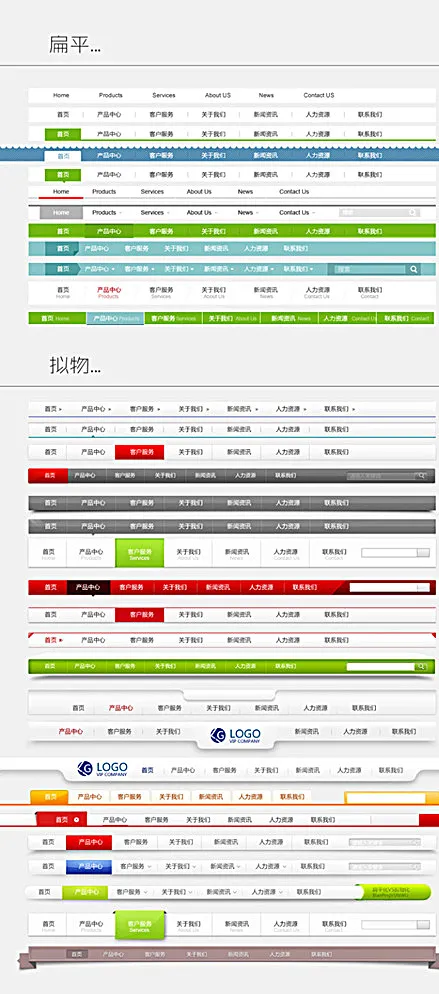The width and height of the screenshot is (439, 994).
Task: Select dark 产品中心 tab on red glossy bar
Action: (x=89, y=588)
